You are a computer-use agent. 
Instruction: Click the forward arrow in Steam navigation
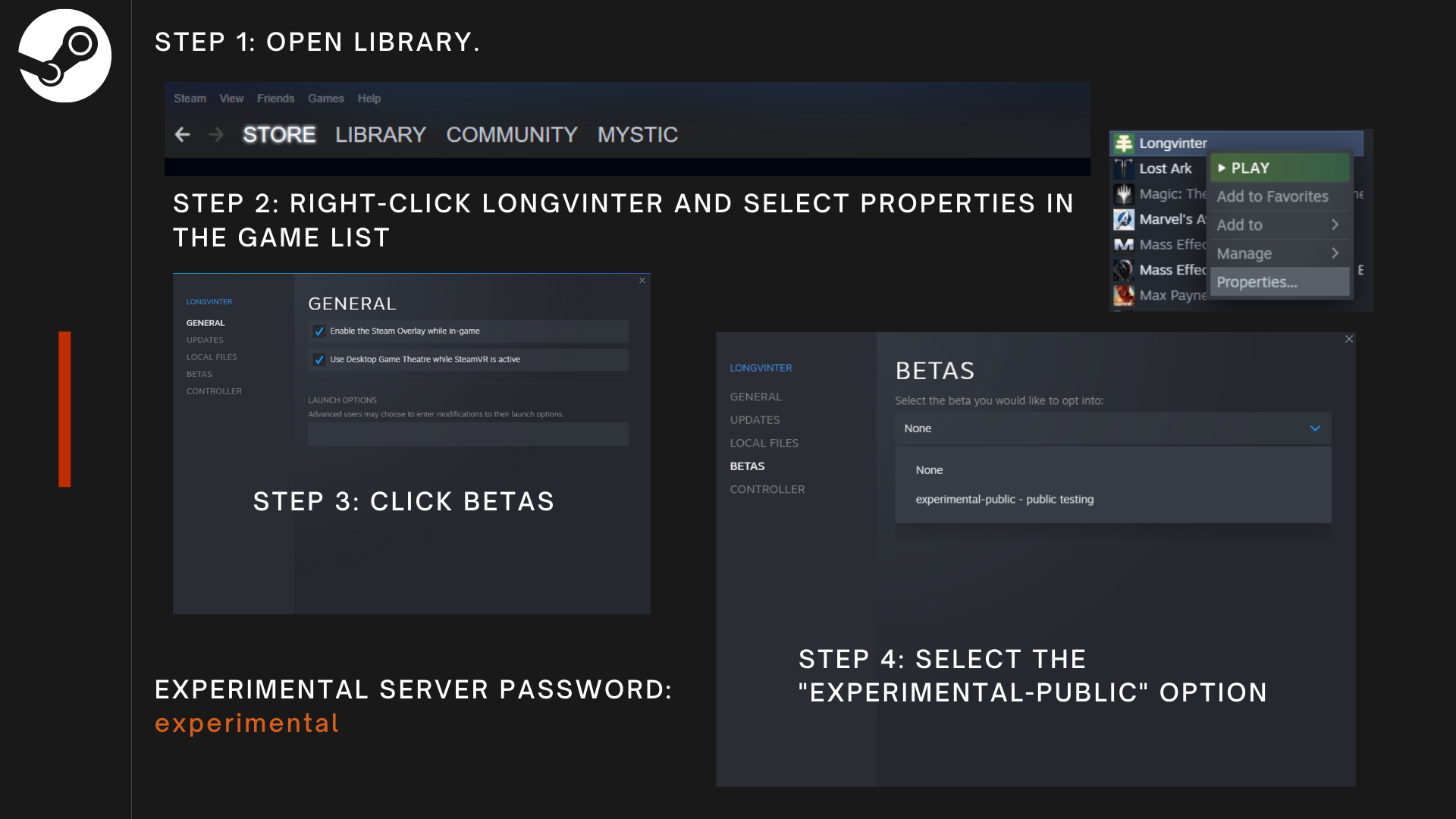(x=216, y=135)
